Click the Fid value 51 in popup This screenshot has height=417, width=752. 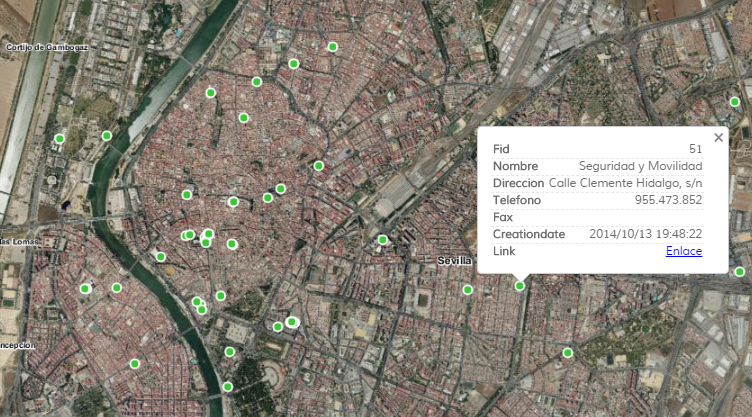click(x=695, y=149)
